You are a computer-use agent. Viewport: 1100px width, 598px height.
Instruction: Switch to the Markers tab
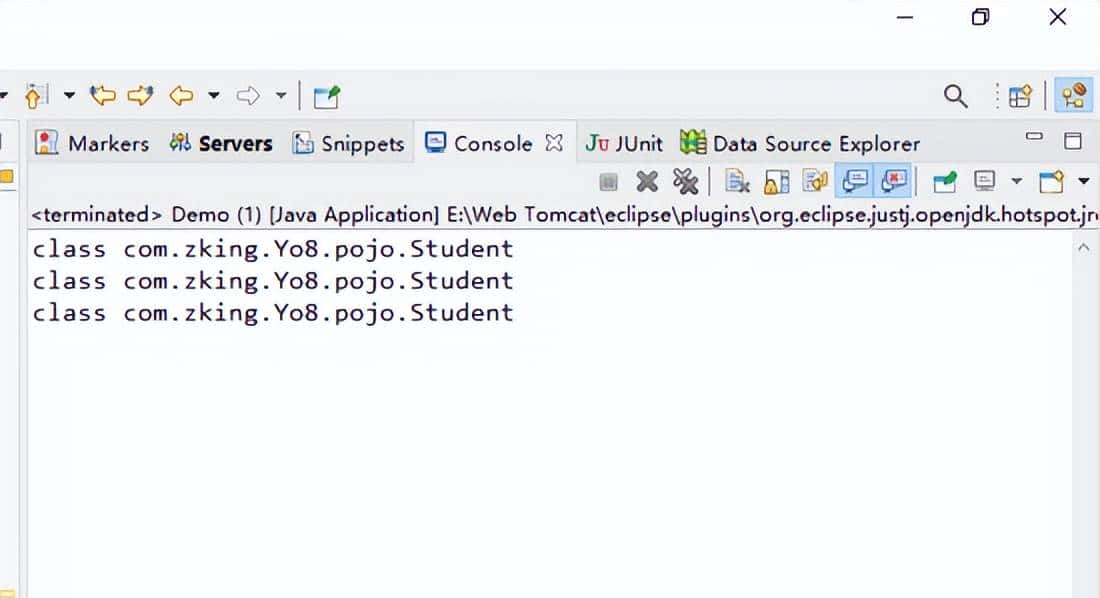(x=92, y=143)
